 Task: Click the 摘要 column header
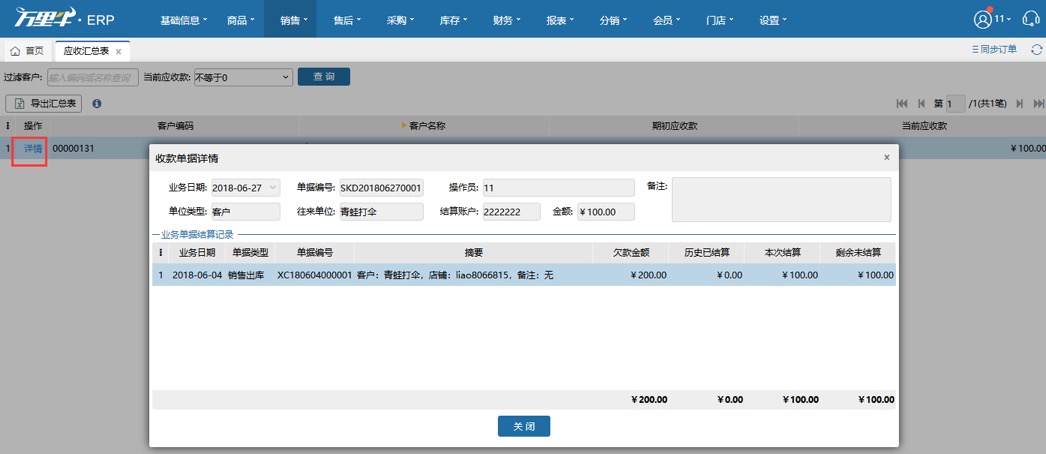474,253
